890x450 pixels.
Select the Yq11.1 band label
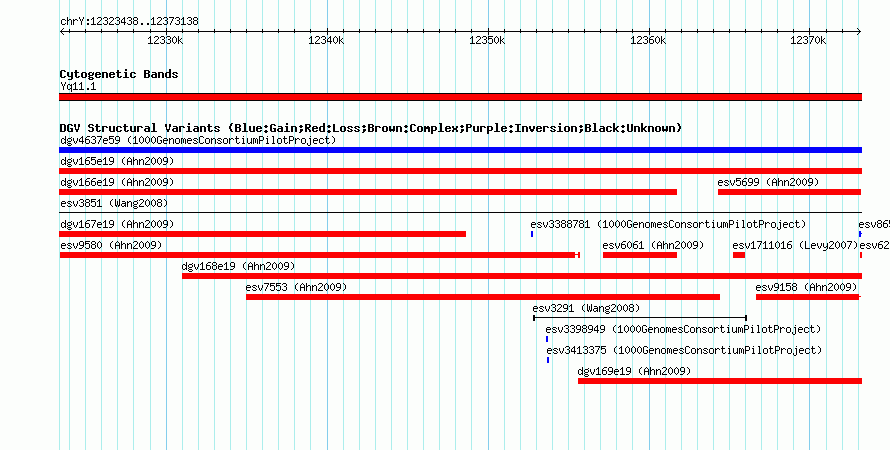click(78, 86)
